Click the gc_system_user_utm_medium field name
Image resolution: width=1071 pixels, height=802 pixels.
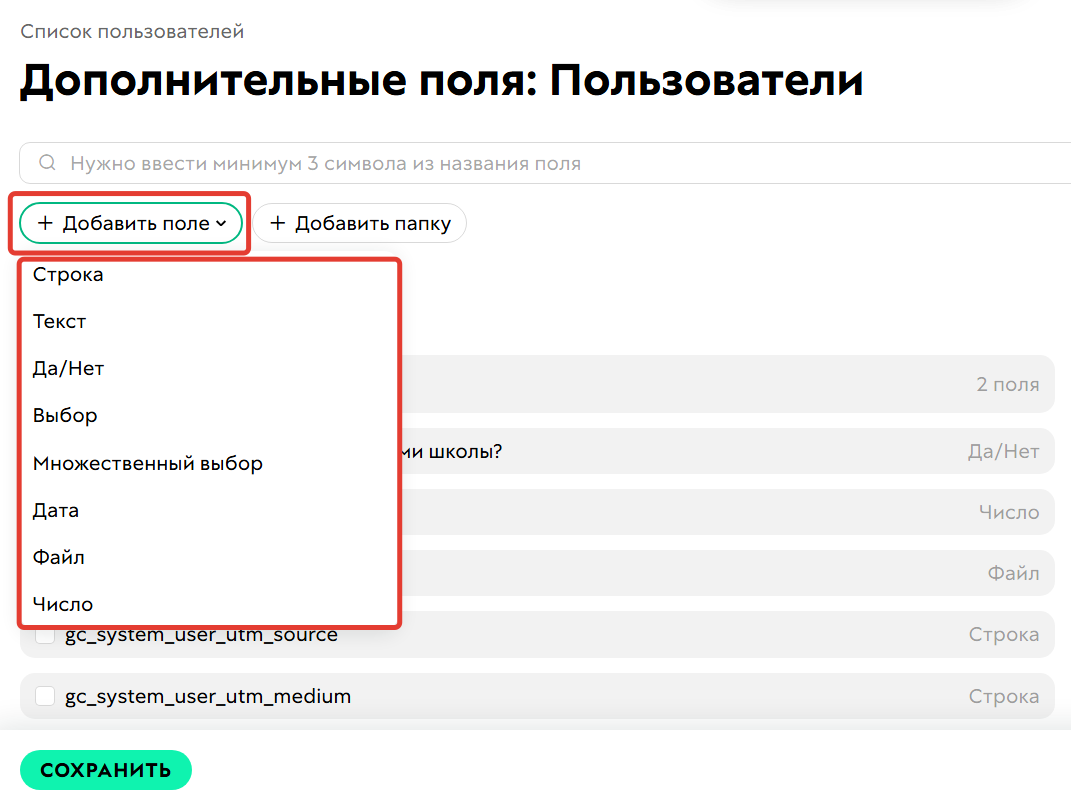(x=208, y=696)
